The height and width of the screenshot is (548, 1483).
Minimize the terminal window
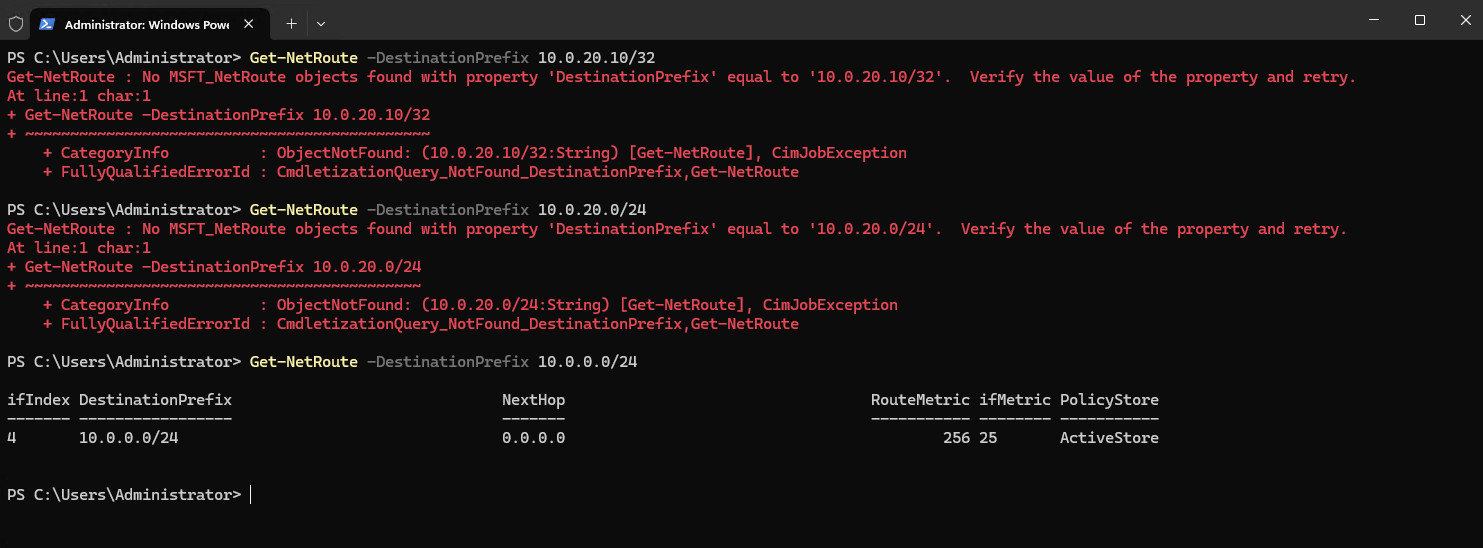click(x=1374, y=20)
